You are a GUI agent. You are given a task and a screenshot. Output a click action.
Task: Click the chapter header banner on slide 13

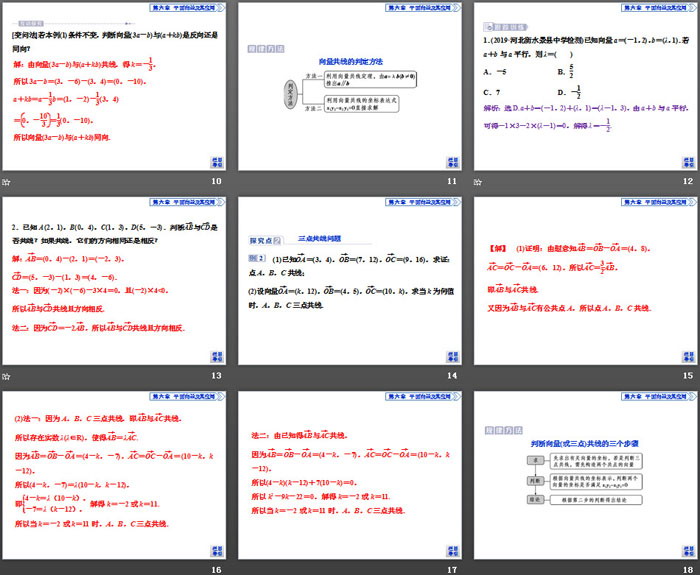coord(187,202)
